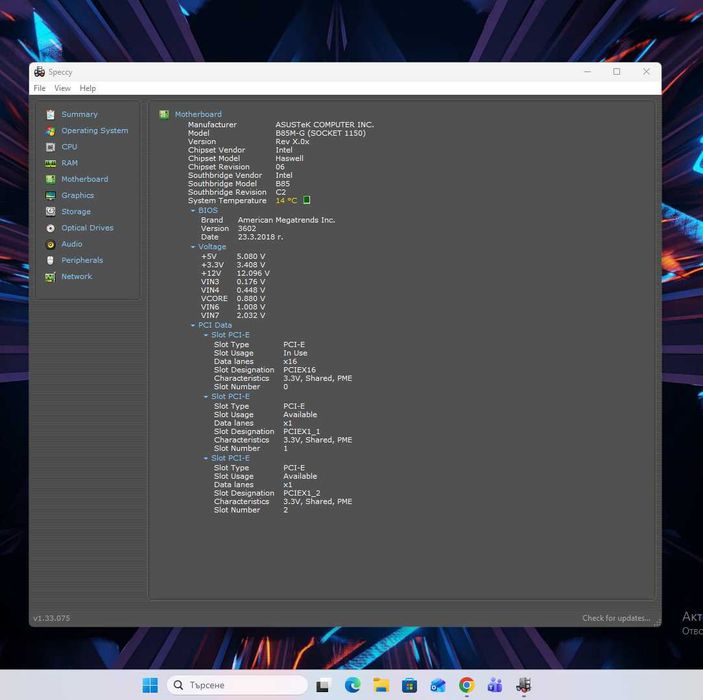Click the RAM module icon
Image resolution: width=703 pixels, height=700 pixels.
tap(50, 163)
